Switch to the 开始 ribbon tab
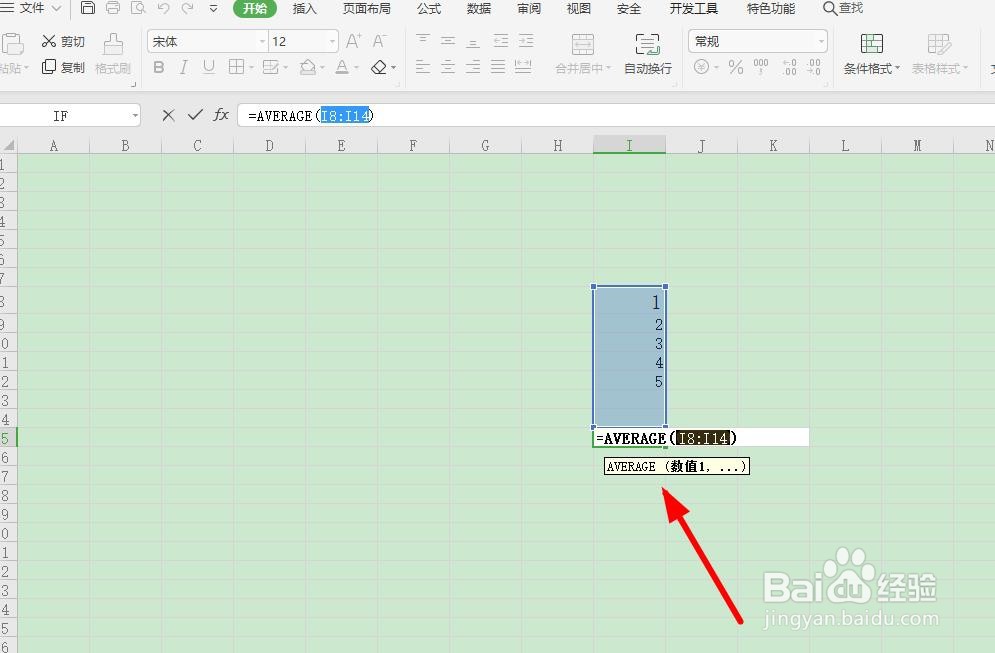995x653 pixels. [255, 8]
